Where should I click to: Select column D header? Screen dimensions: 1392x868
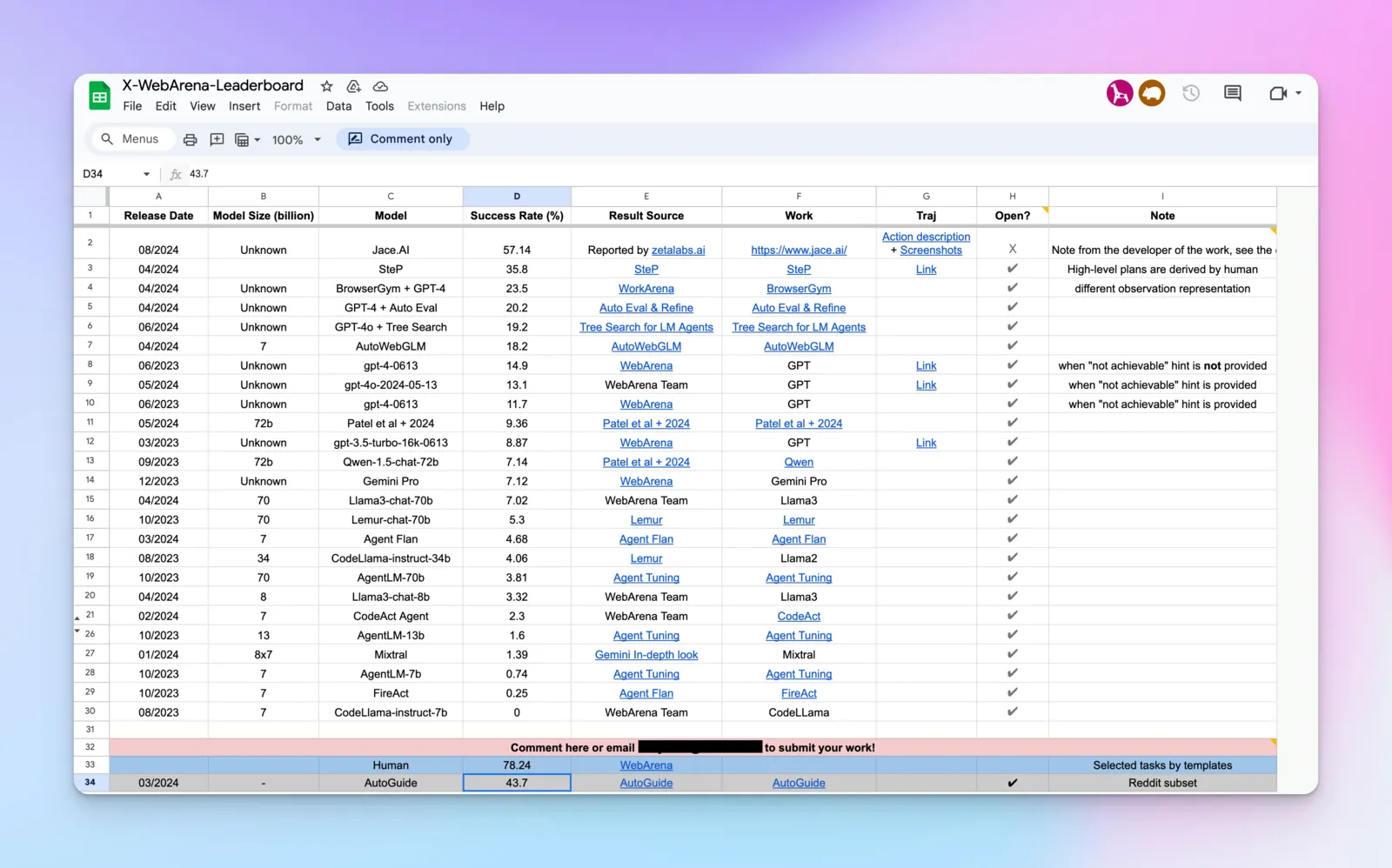pyautogui.click(x=517, y=197)
